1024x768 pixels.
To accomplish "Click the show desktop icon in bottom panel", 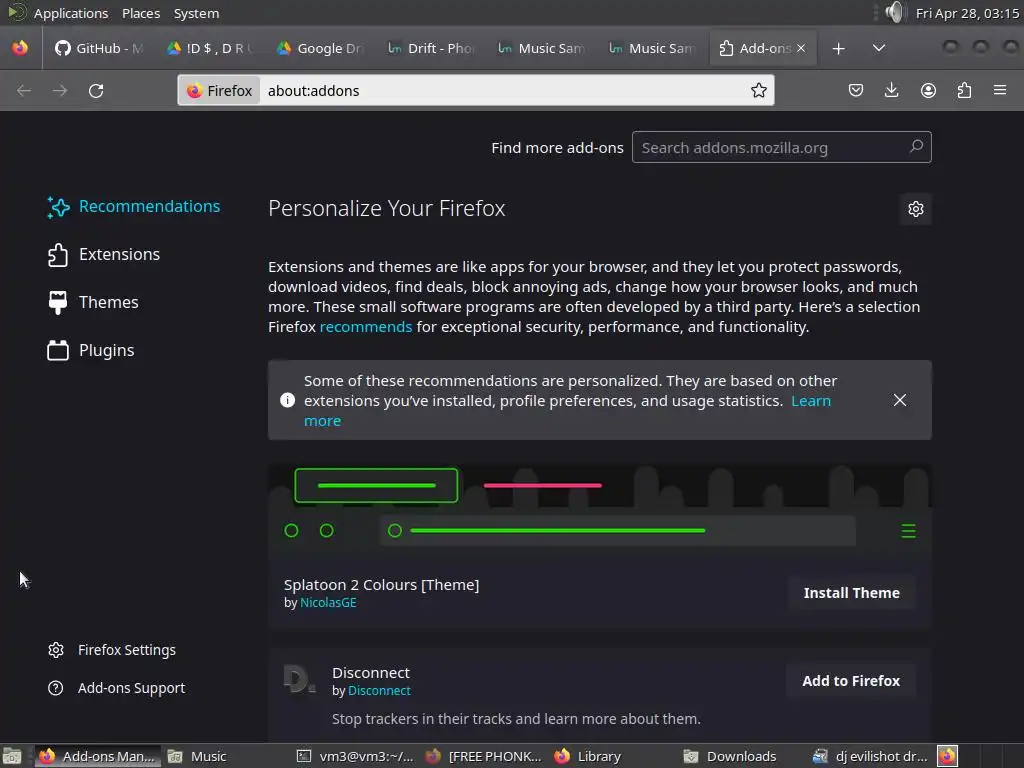I will click(x=12, y=756).
